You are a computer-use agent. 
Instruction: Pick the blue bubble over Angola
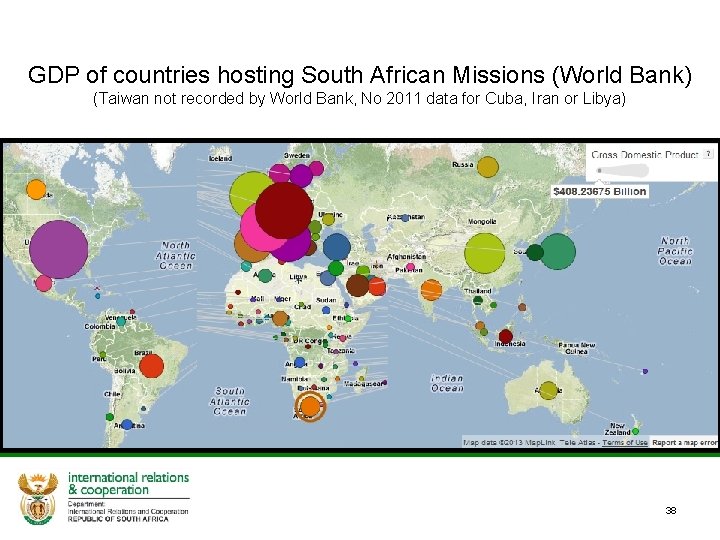(299, 363)
